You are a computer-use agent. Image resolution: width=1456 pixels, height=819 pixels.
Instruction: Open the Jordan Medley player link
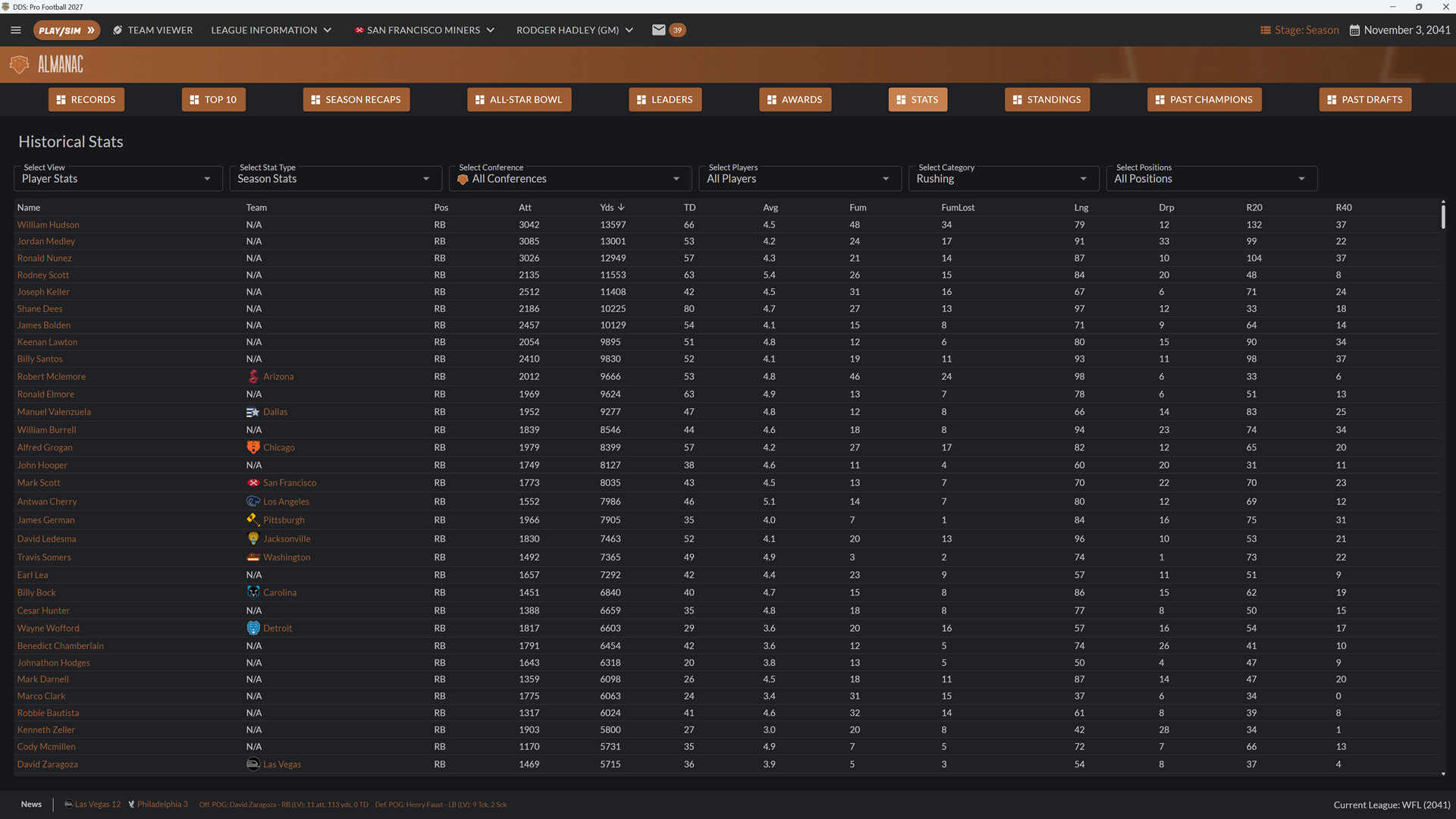coord(46,241)
